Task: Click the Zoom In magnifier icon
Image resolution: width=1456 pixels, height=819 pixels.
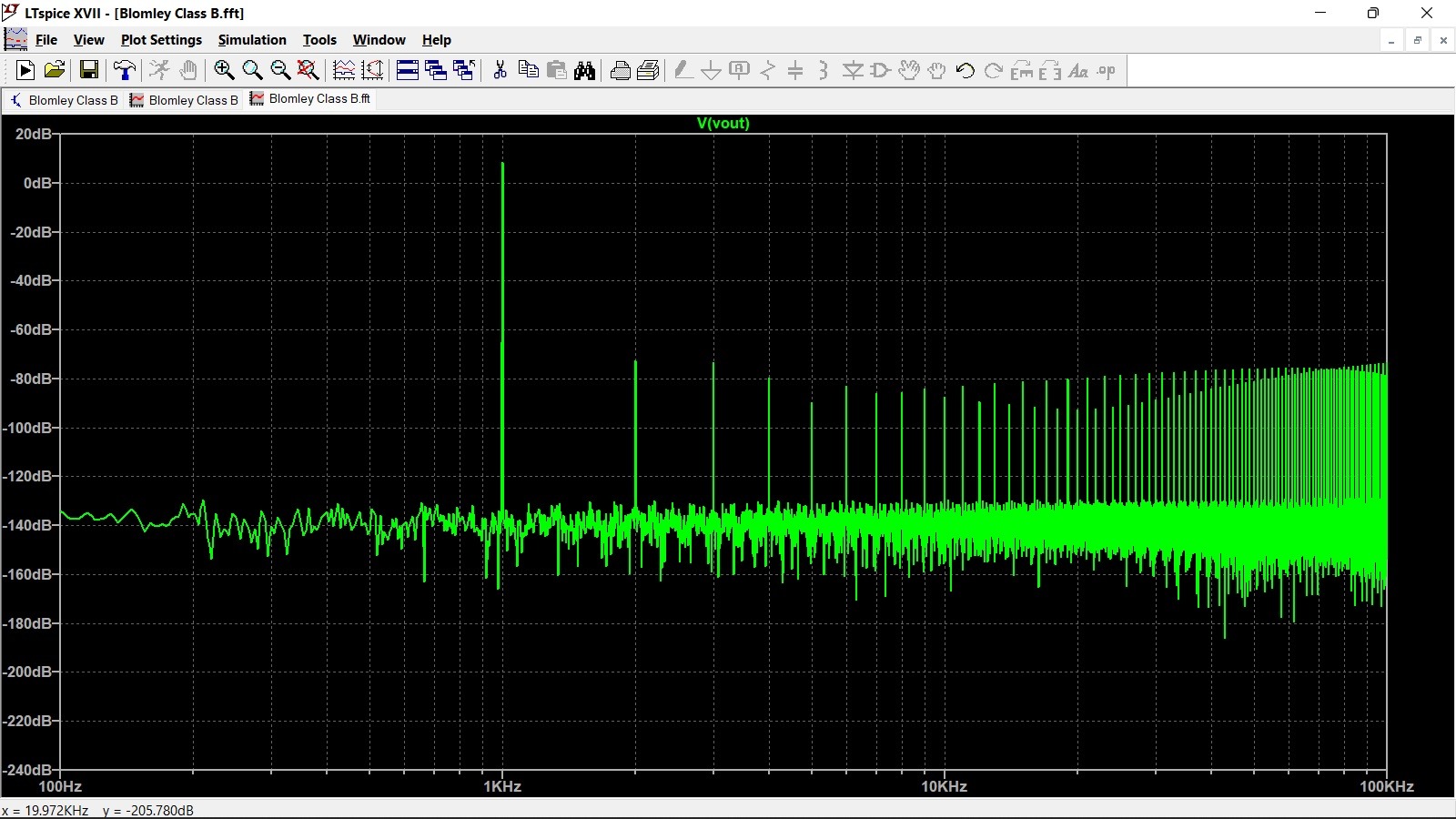Action: click(224, 70)
